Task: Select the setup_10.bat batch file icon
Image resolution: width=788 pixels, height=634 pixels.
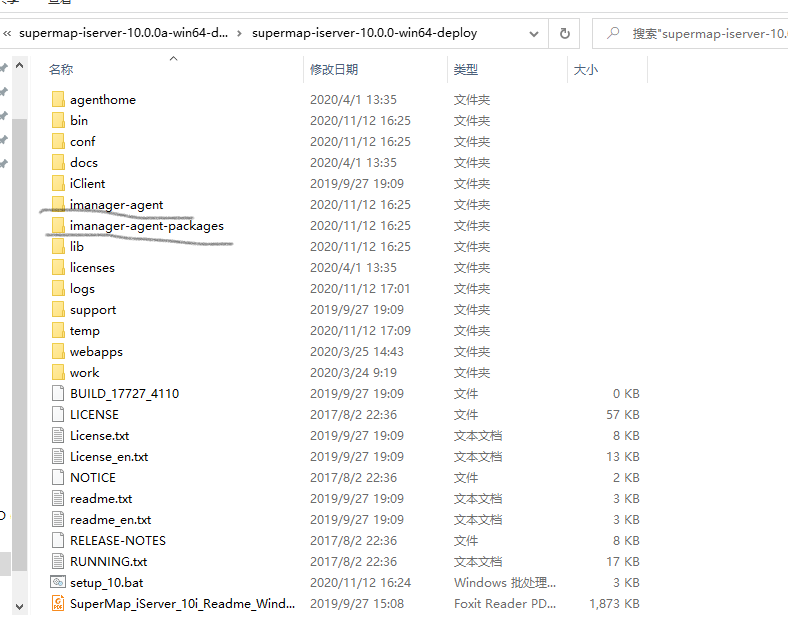Action: 58,582
